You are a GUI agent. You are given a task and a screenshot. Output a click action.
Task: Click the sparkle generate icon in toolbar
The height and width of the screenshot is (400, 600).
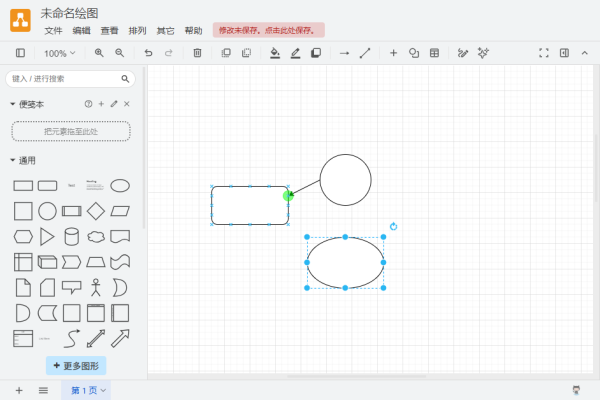[483, 53]
